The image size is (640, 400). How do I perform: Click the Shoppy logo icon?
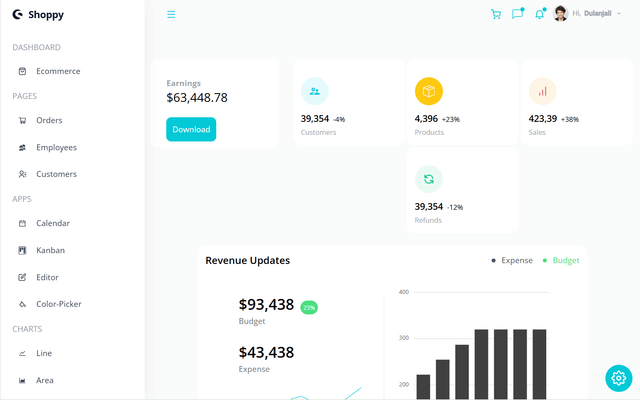click(x=18, y=15)
